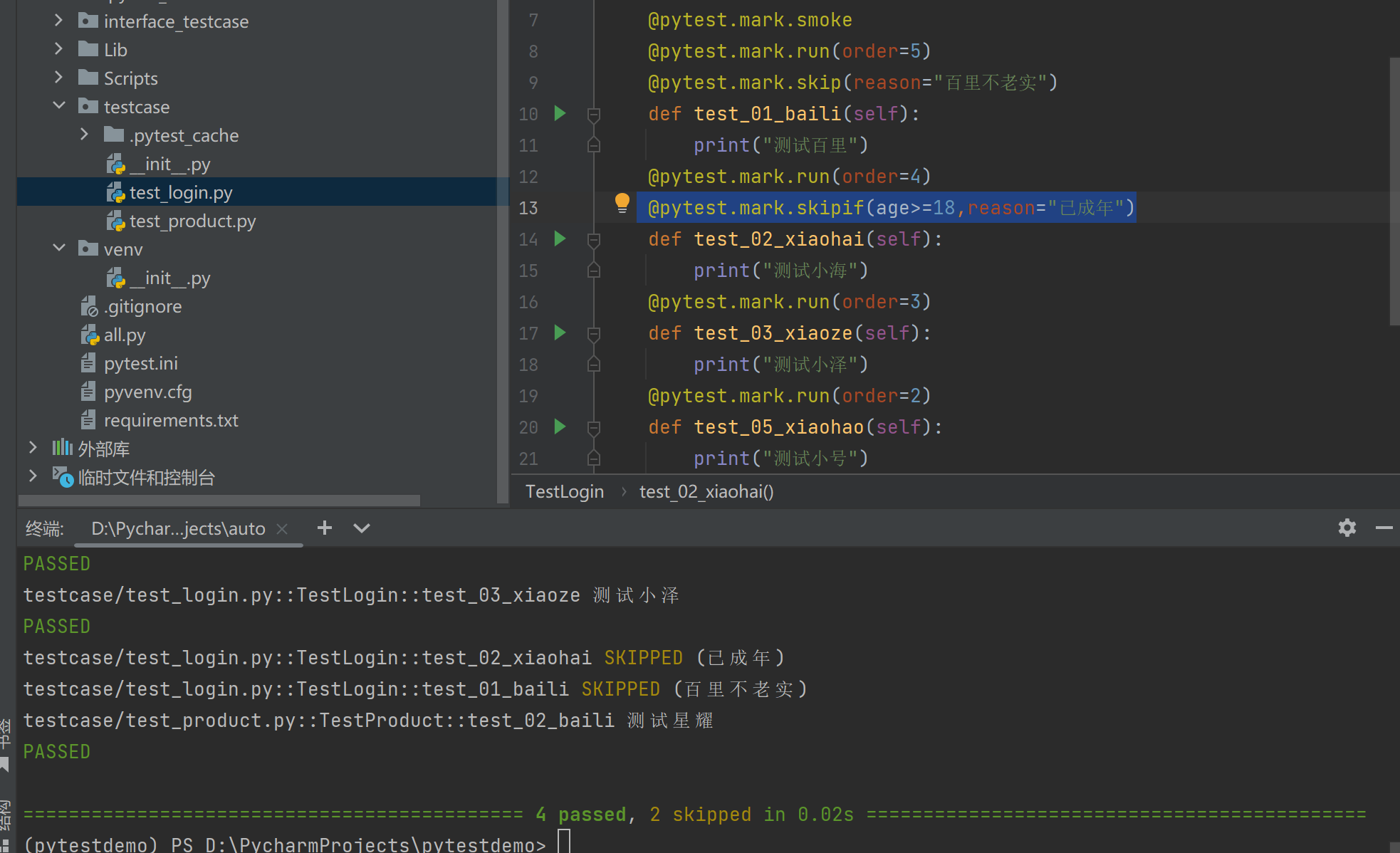Open test_product.py in the project tree
This screenshot has width=1400, height=853.
point(192,221)
